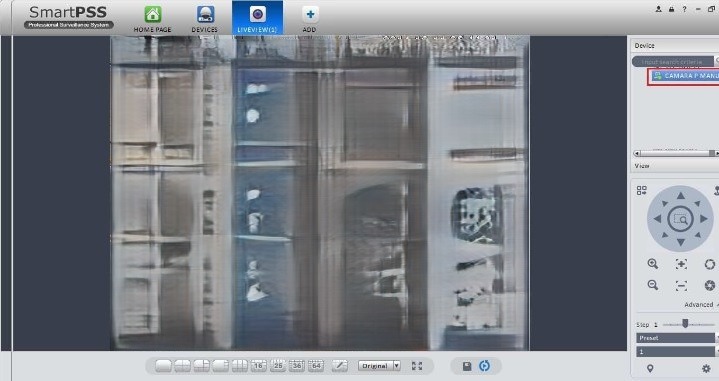Select the CAMARA device in the list
719x381 pixels.
[684, 76]
